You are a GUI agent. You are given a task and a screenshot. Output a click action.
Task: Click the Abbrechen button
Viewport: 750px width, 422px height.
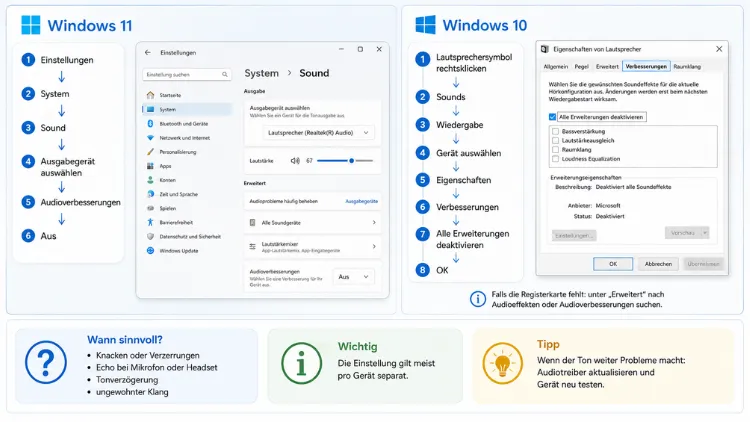(x=658, y=264)
